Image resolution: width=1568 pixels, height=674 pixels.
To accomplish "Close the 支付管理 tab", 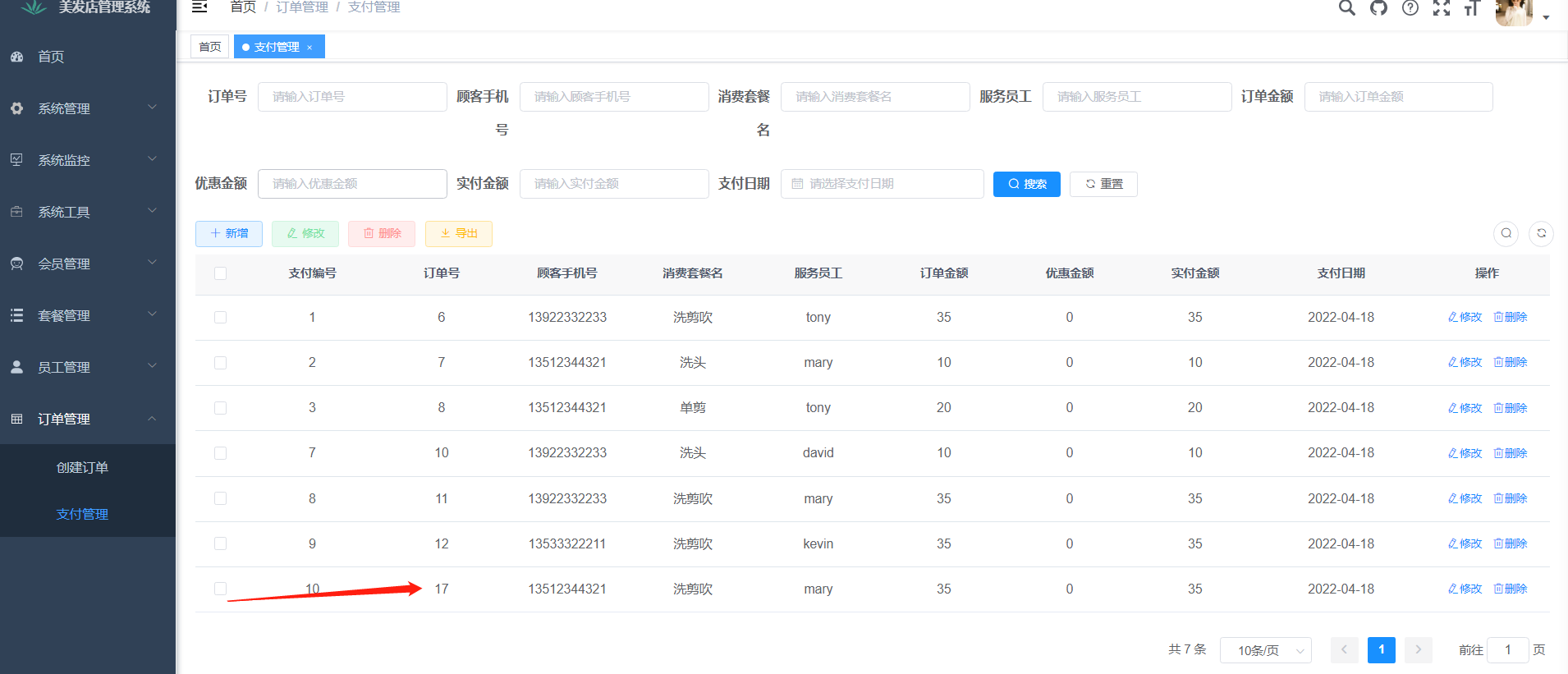I will (309, 48).
